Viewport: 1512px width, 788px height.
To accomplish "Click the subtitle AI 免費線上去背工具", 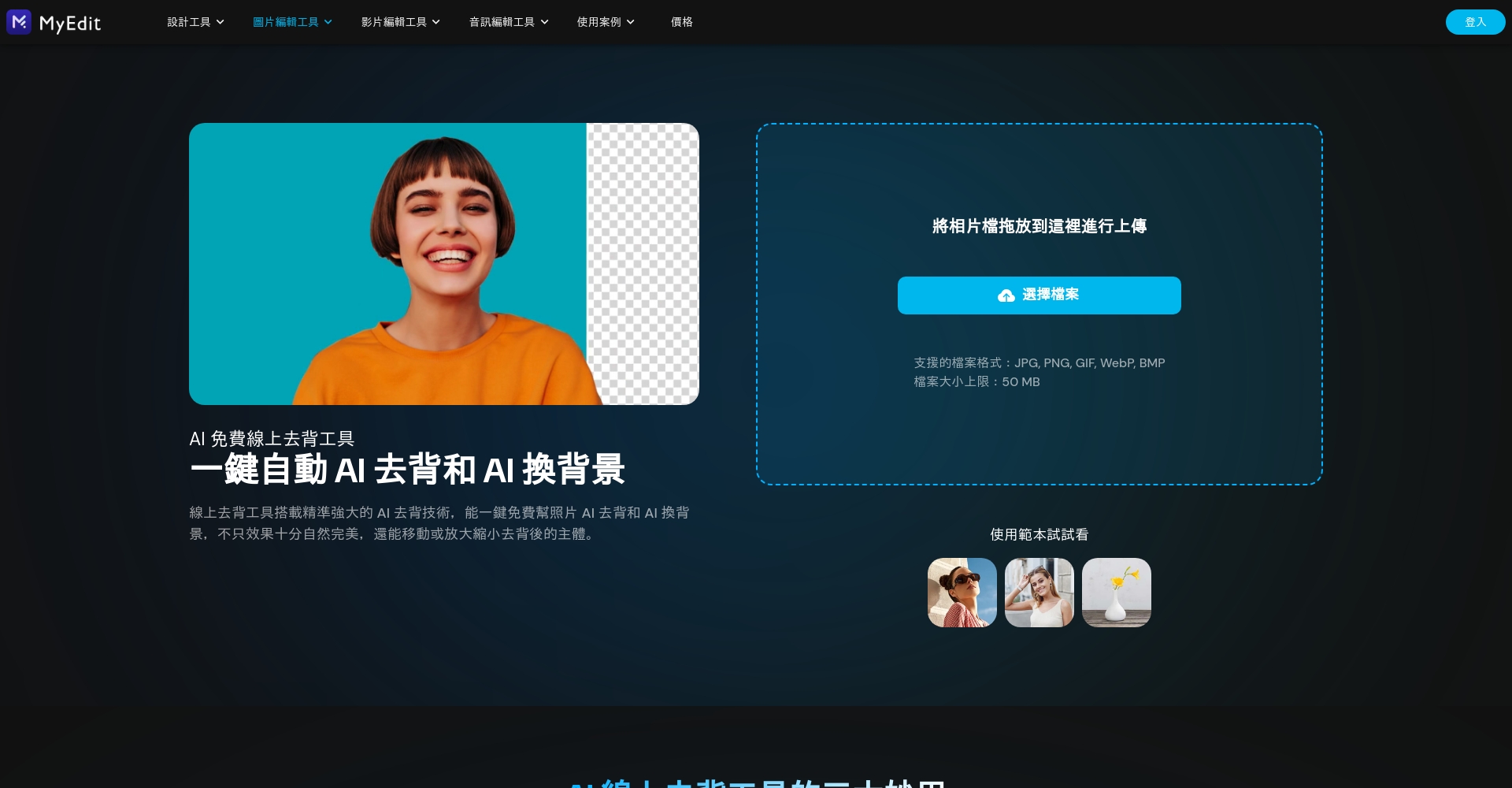I will (272, 438).
